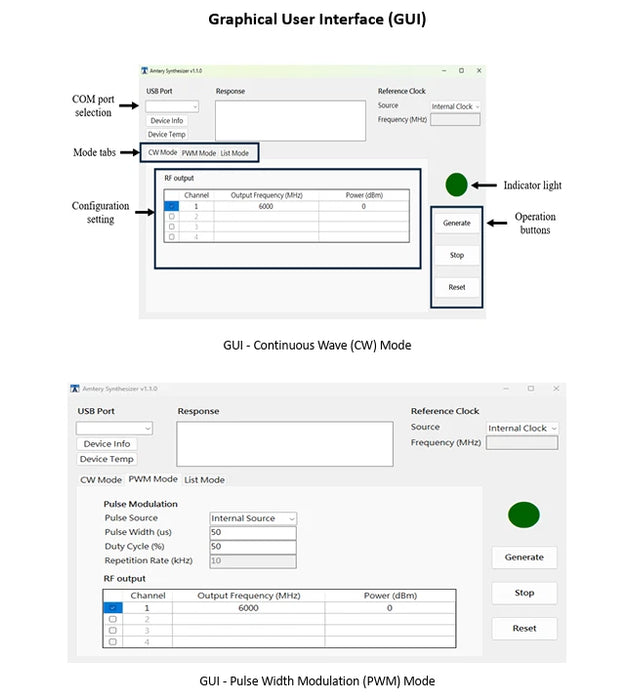Screen dimensions: 630x700
Task: Click Stop button in upper window
Action: pyautogui.click(x=457, y=255)
